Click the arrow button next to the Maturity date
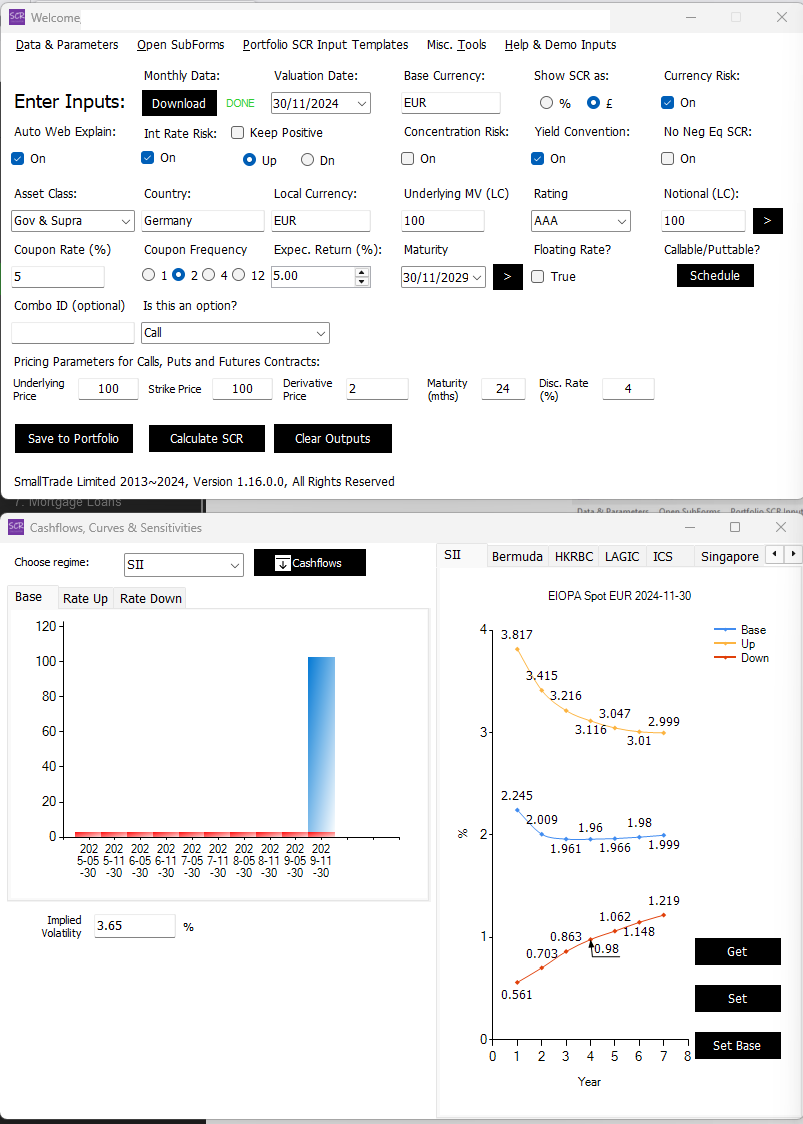This screenshot has width=803, height=1124. (x=506, y=277)
